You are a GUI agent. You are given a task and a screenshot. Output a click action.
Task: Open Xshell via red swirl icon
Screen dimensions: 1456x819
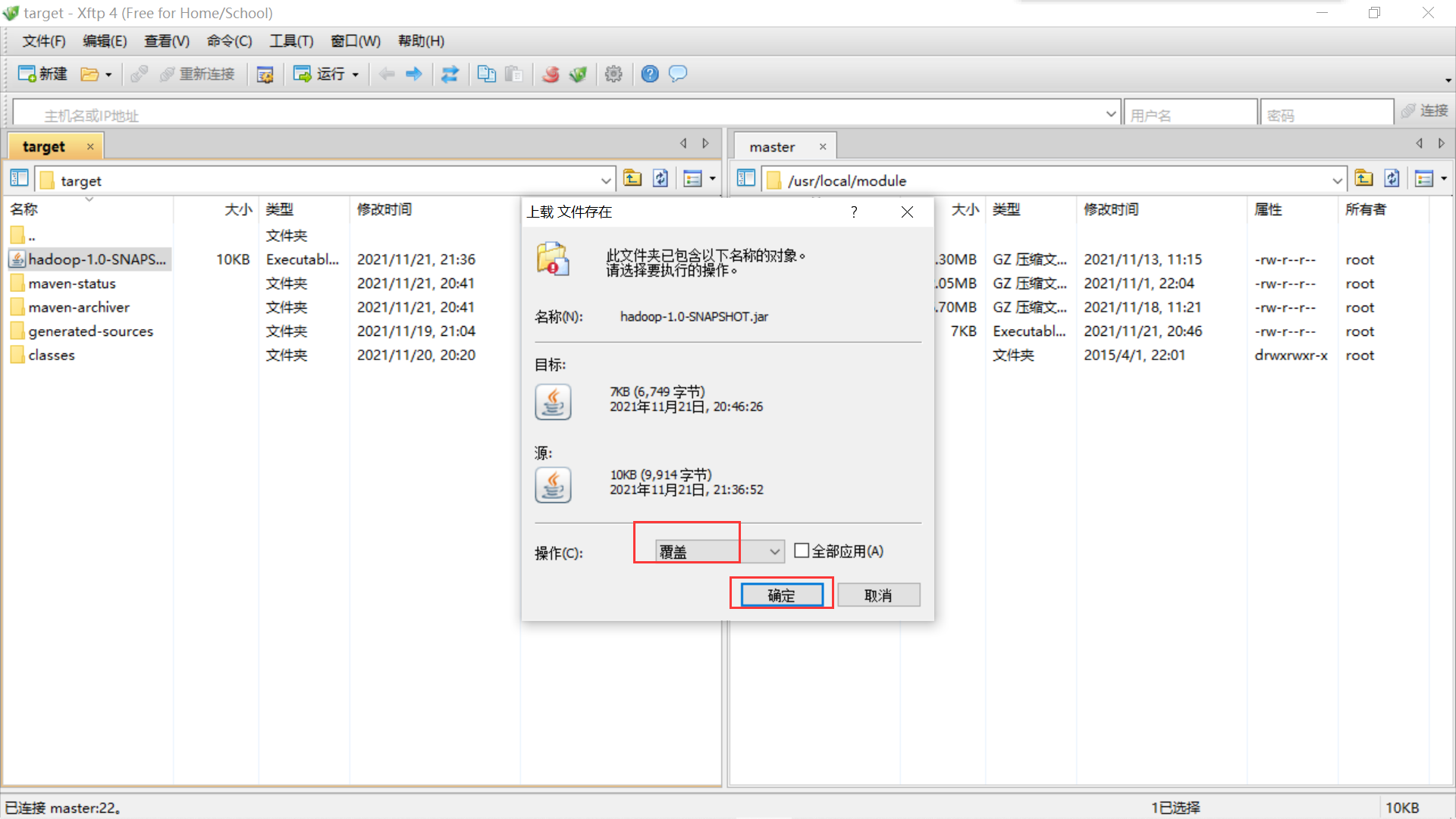pyautogui.click(x=551, y=74)
